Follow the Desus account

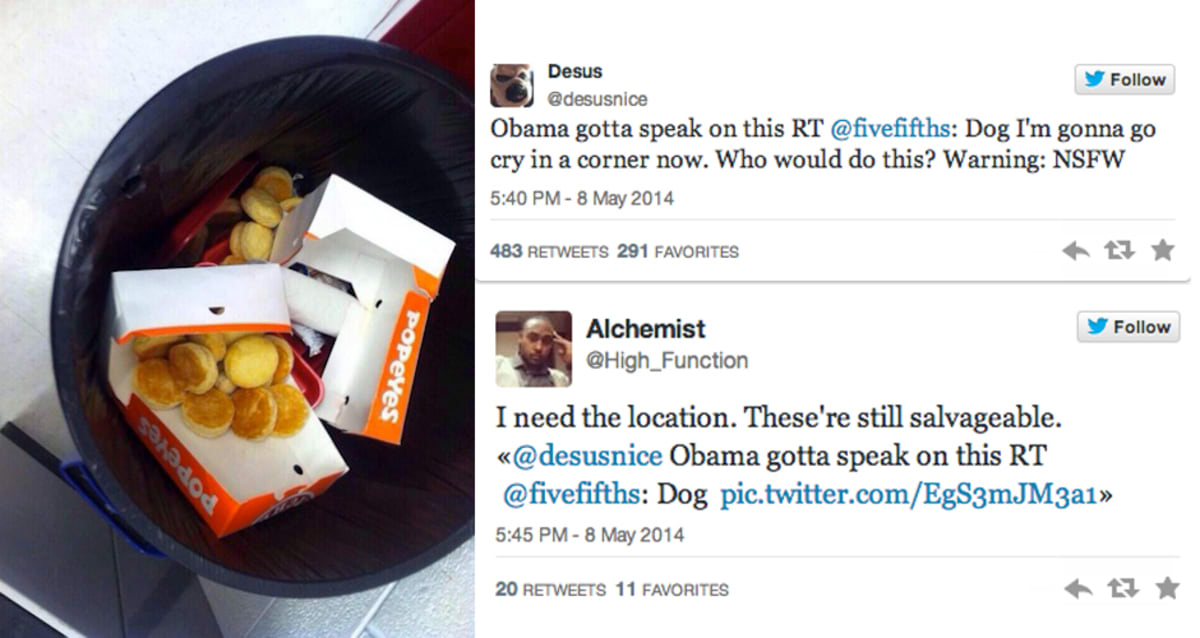pyautogui.click(x=1124, y=80)
